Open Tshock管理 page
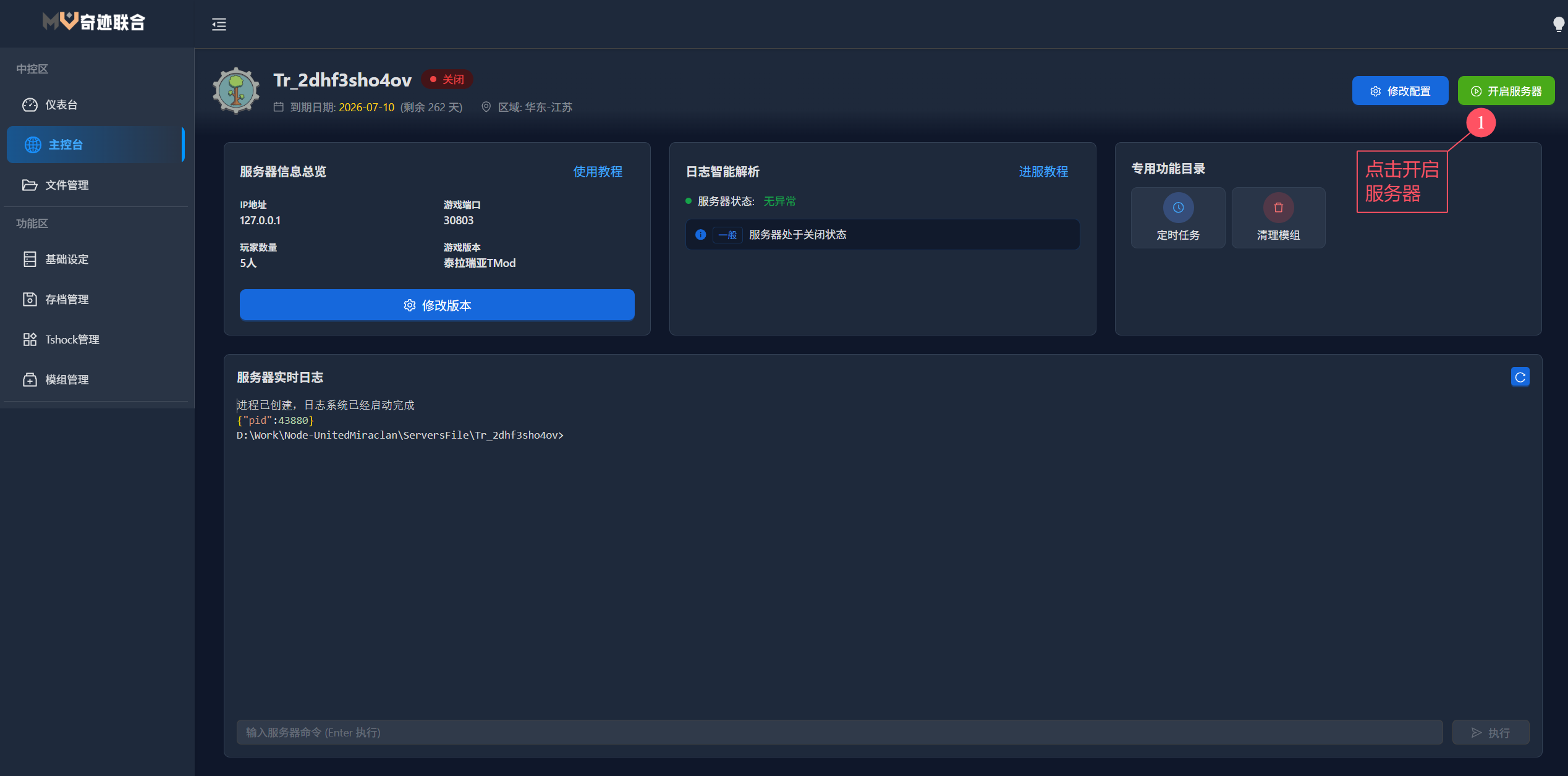Screen dimensions: 1568x776 tap(72, 339)
